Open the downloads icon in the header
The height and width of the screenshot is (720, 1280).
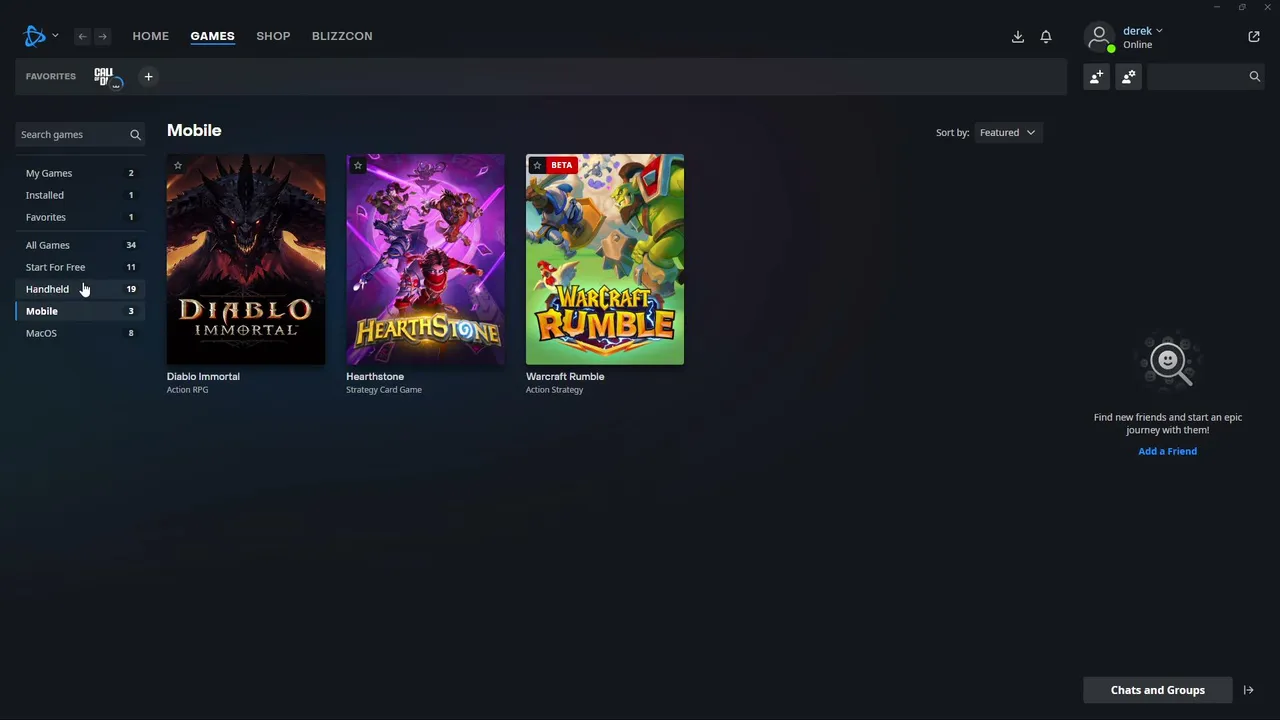tap(1018, 37)
